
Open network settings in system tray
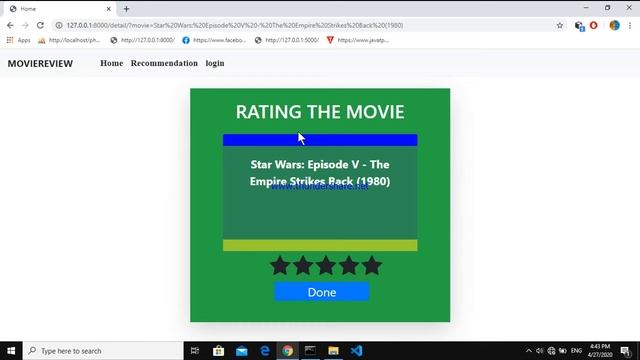(x=551, y=351)
